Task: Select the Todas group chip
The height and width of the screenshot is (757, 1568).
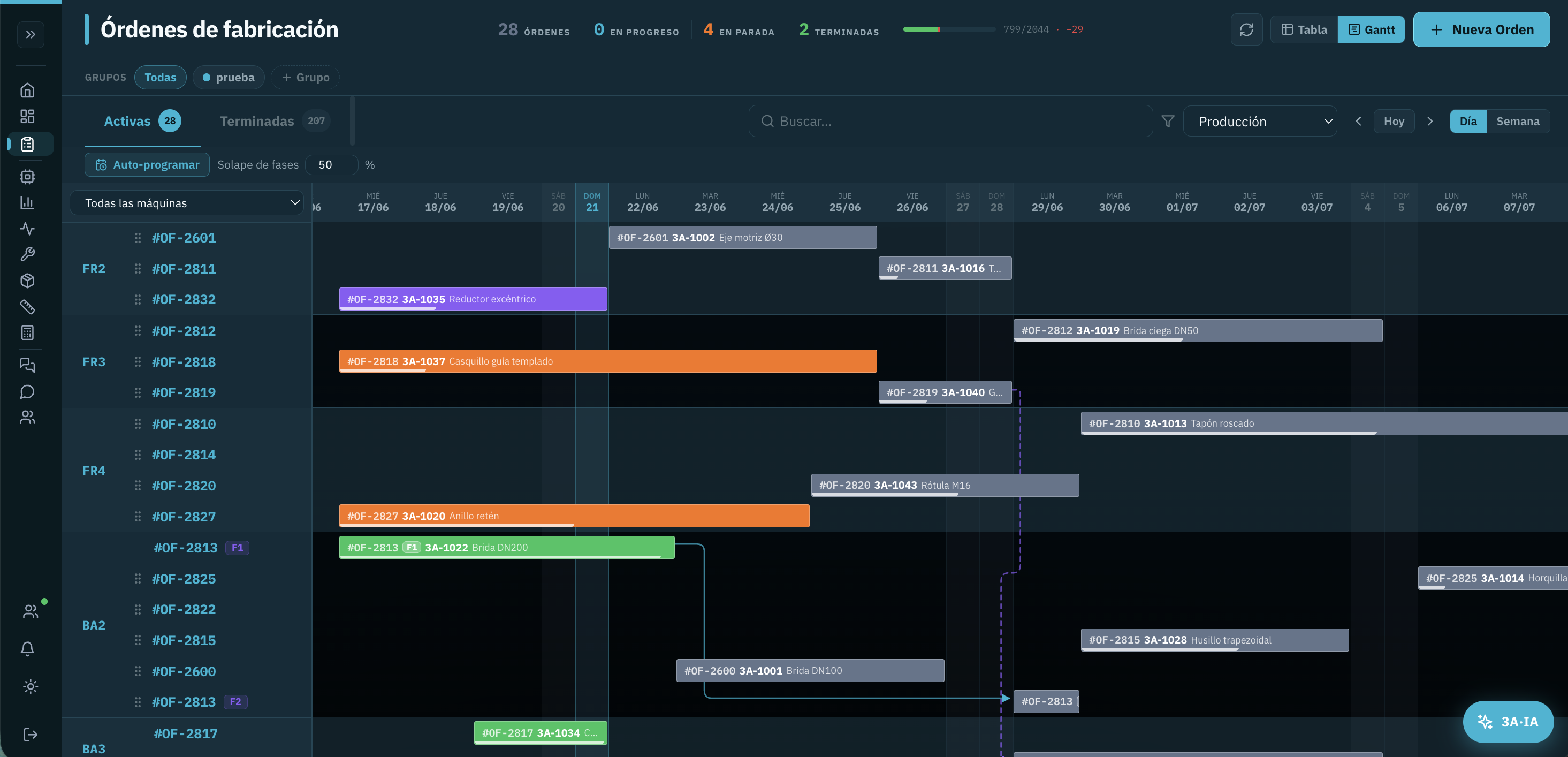Action: (x=160, y=77)
